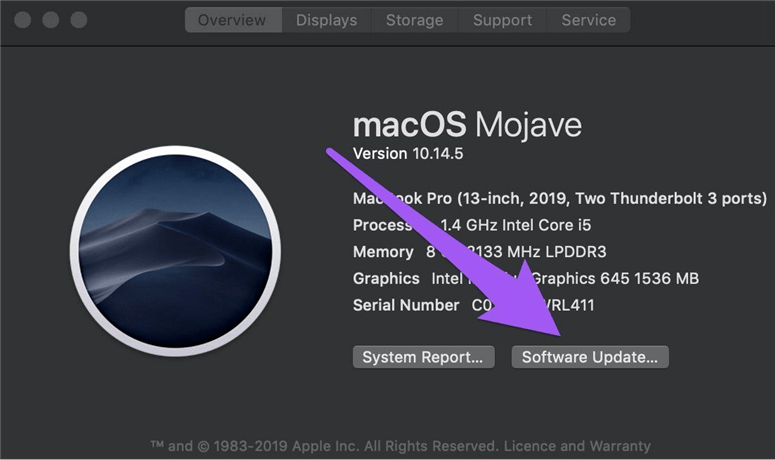
Task: Click the Graphics label
Action: pos(386,279)
